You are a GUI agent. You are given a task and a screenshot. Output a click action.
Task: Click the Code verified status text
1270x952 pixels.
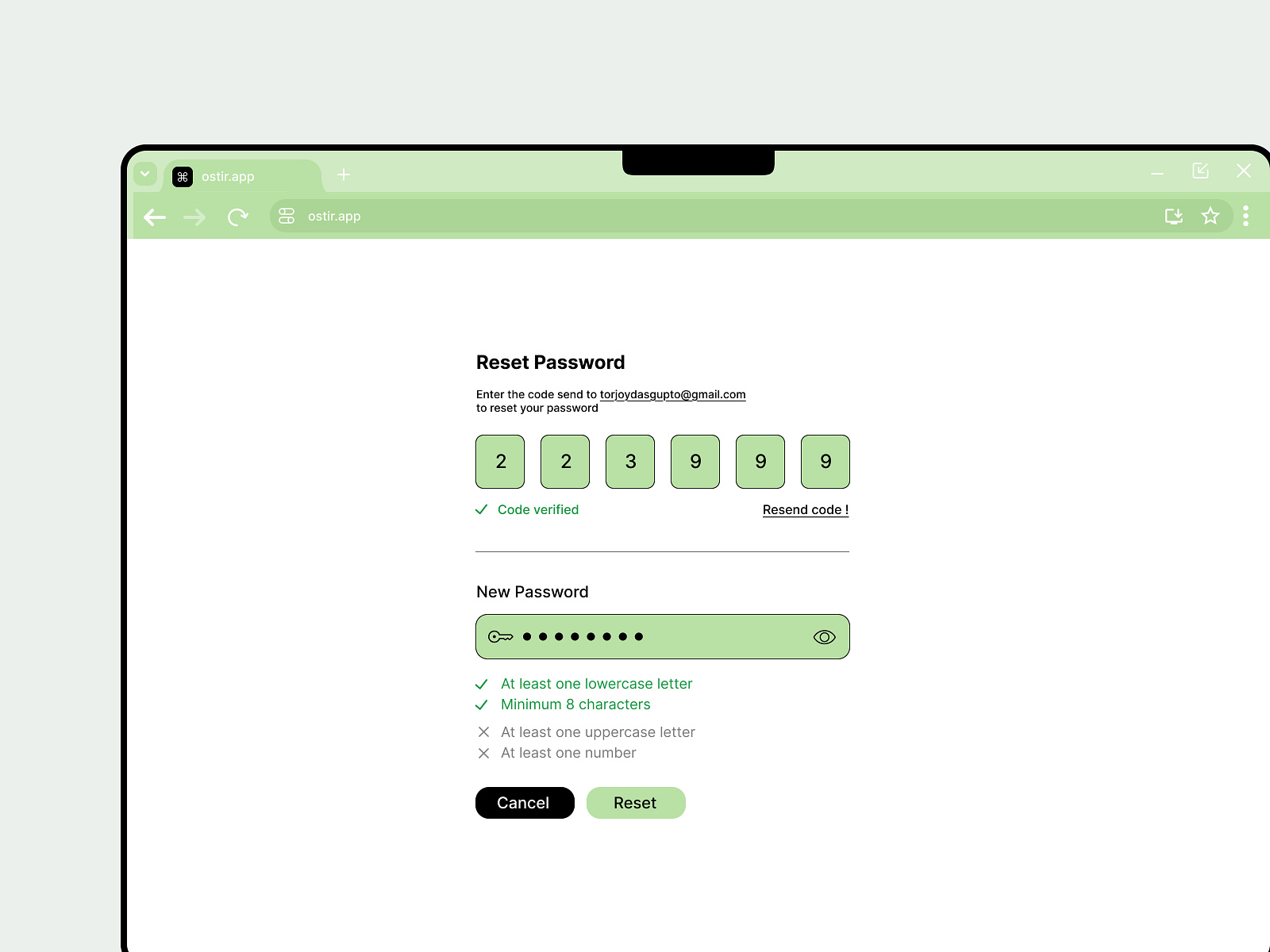pos(538,510)
